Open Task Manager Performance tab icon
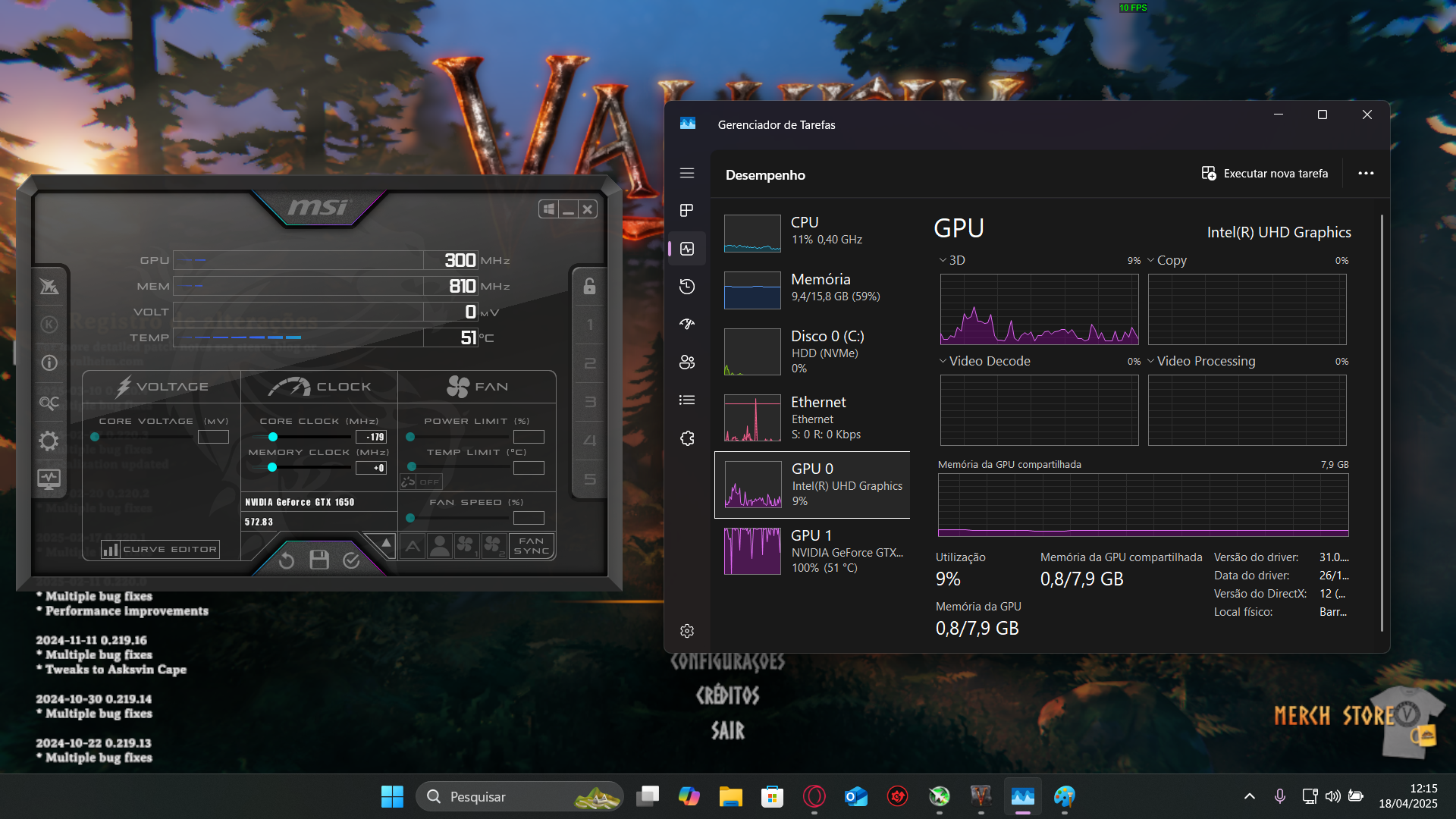This screenshot has width=1456, height=819. (x=687, y=249)
